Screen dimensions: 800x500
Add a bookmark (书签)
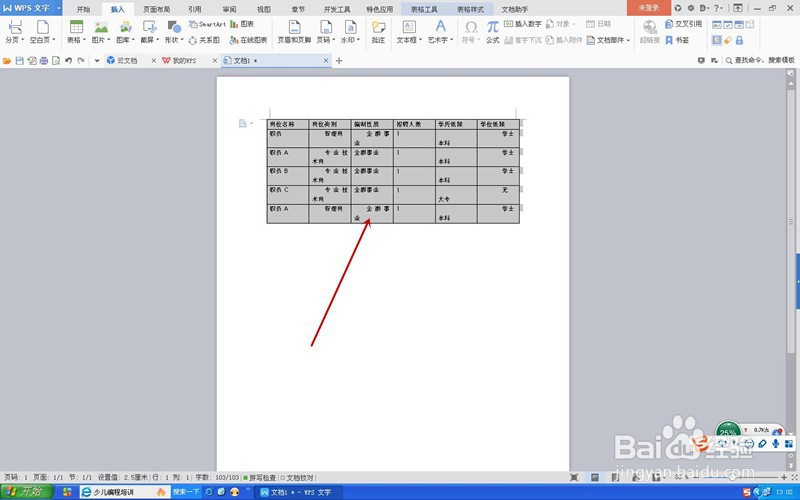tap(677, 40)
